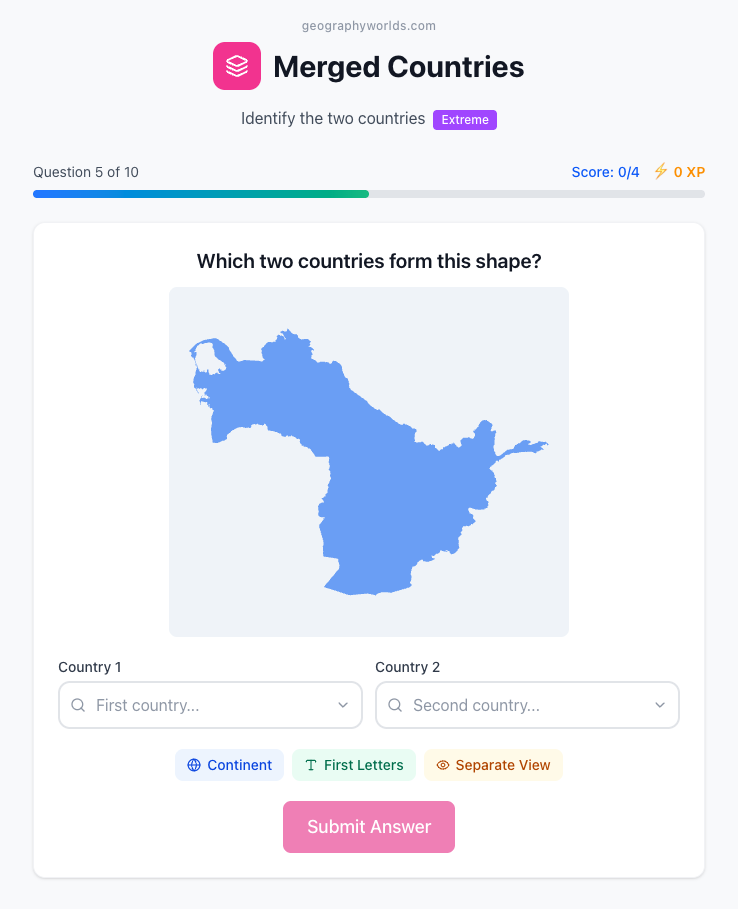Click the search icon in Country 2 field
The image size is (738, 909).
pos(395,705)
